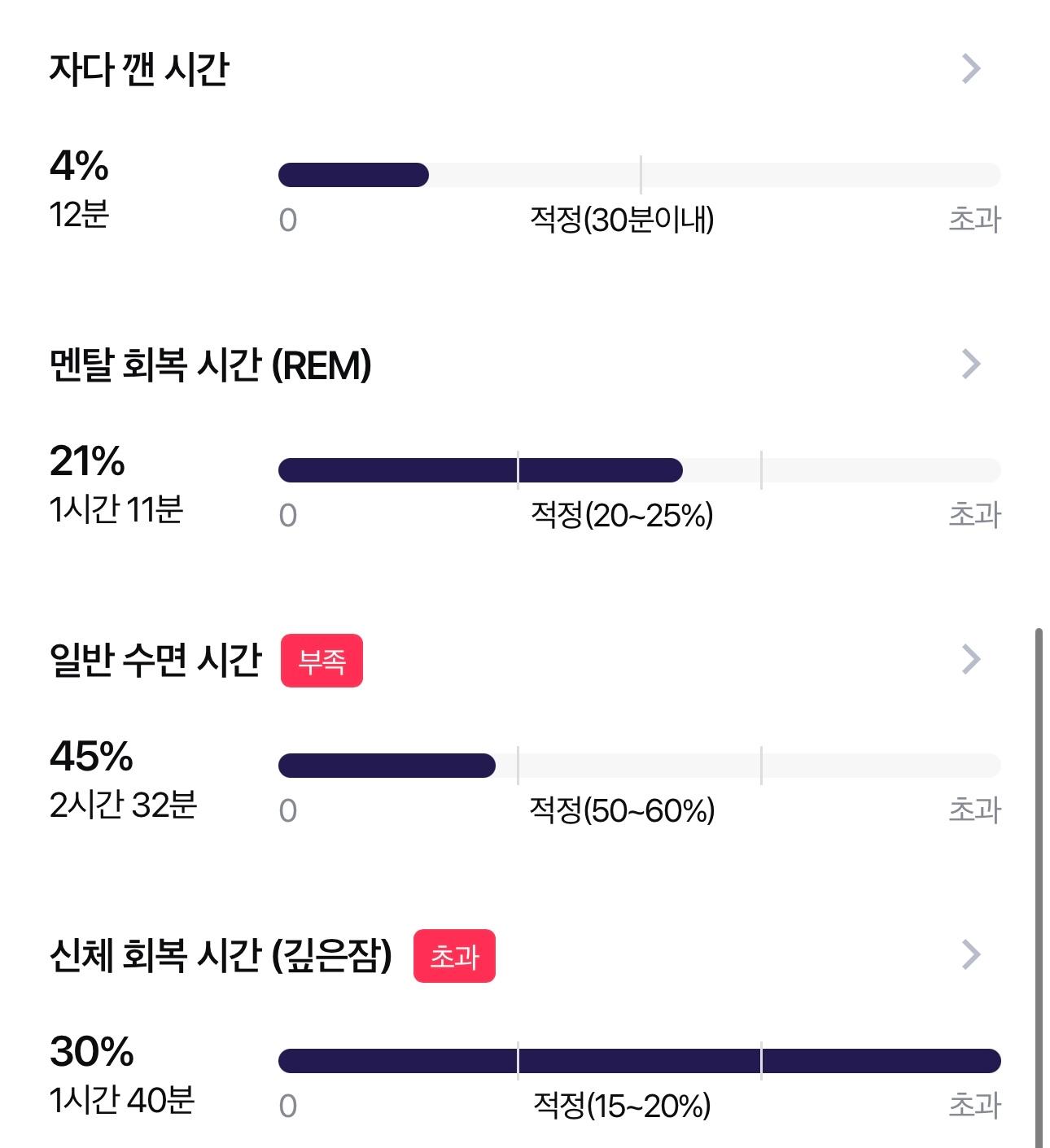Tap the red 부족 badge

[x=322, y=661]
